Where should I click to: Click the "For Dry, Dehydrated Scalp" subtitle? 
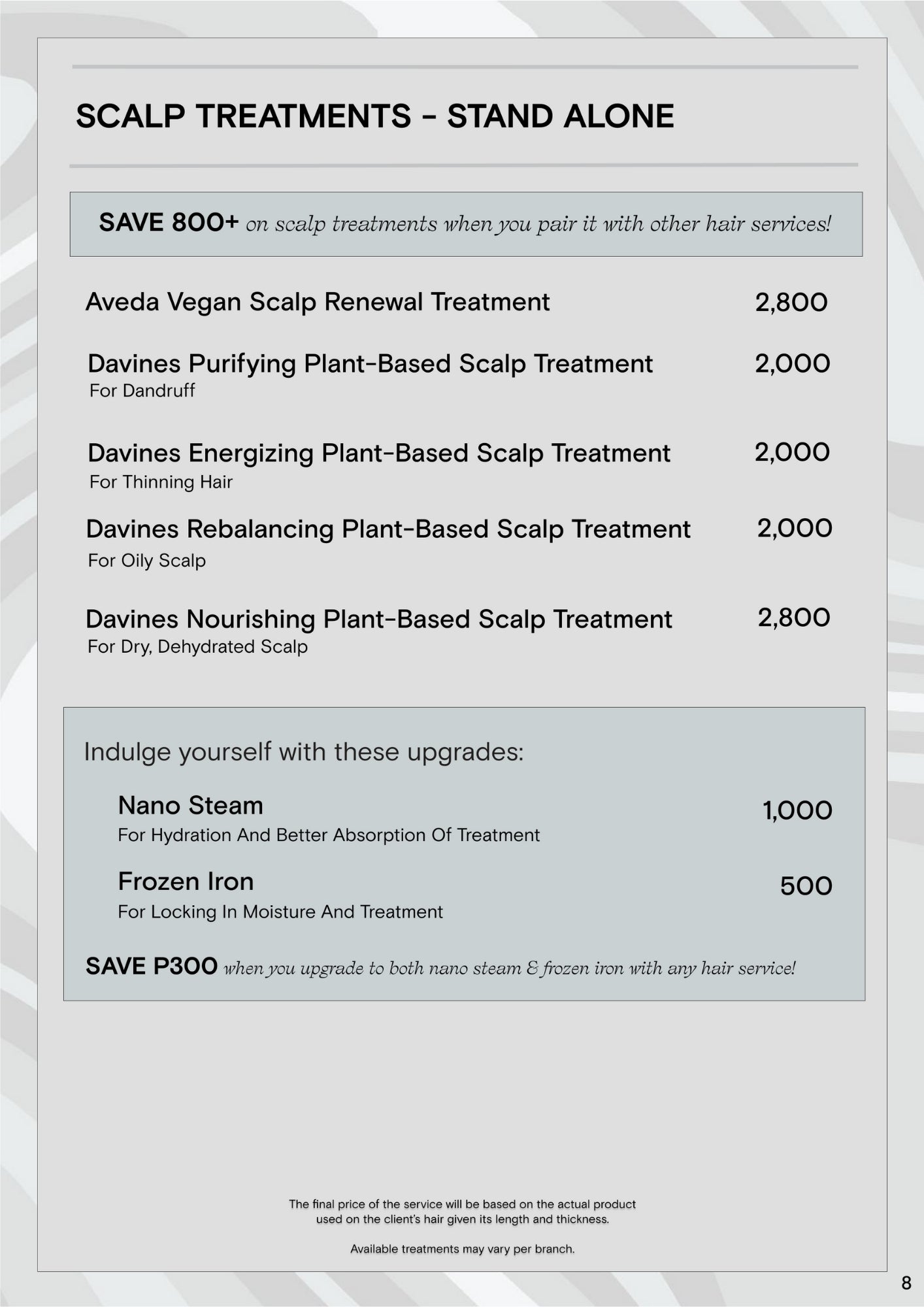pos(197,647)
